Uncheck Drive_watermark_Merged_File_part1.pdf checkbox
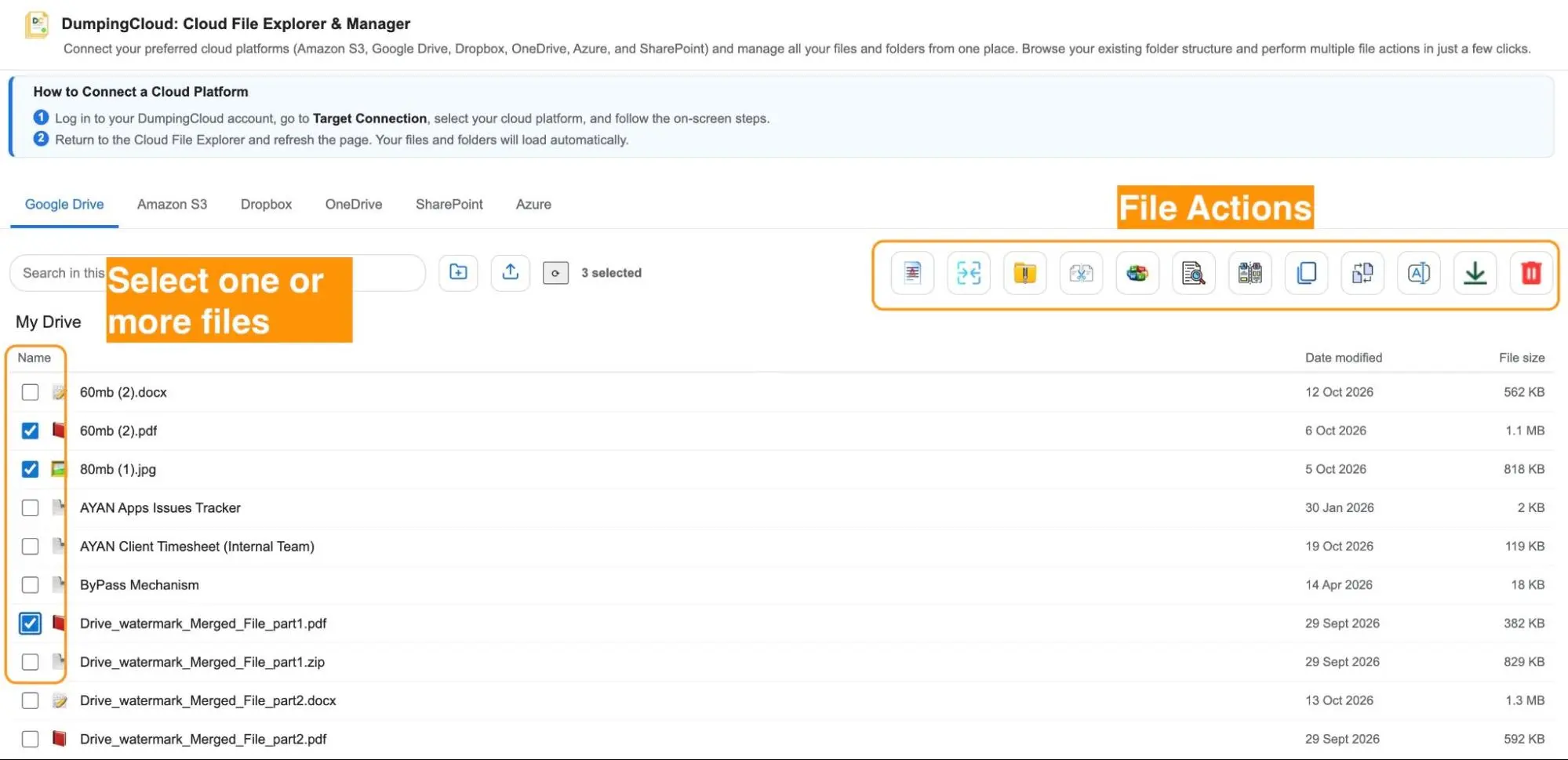 click(x=30, y=624)
